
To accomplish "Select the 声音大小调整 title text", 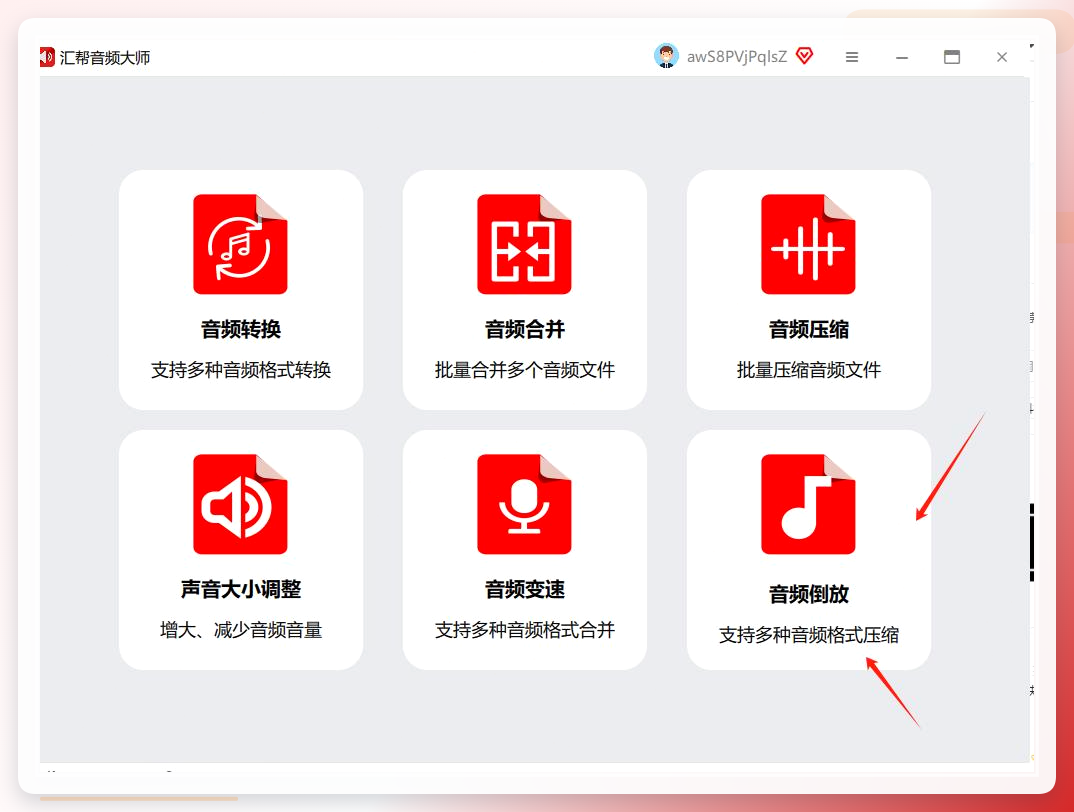I will click(x=241, y=589).
